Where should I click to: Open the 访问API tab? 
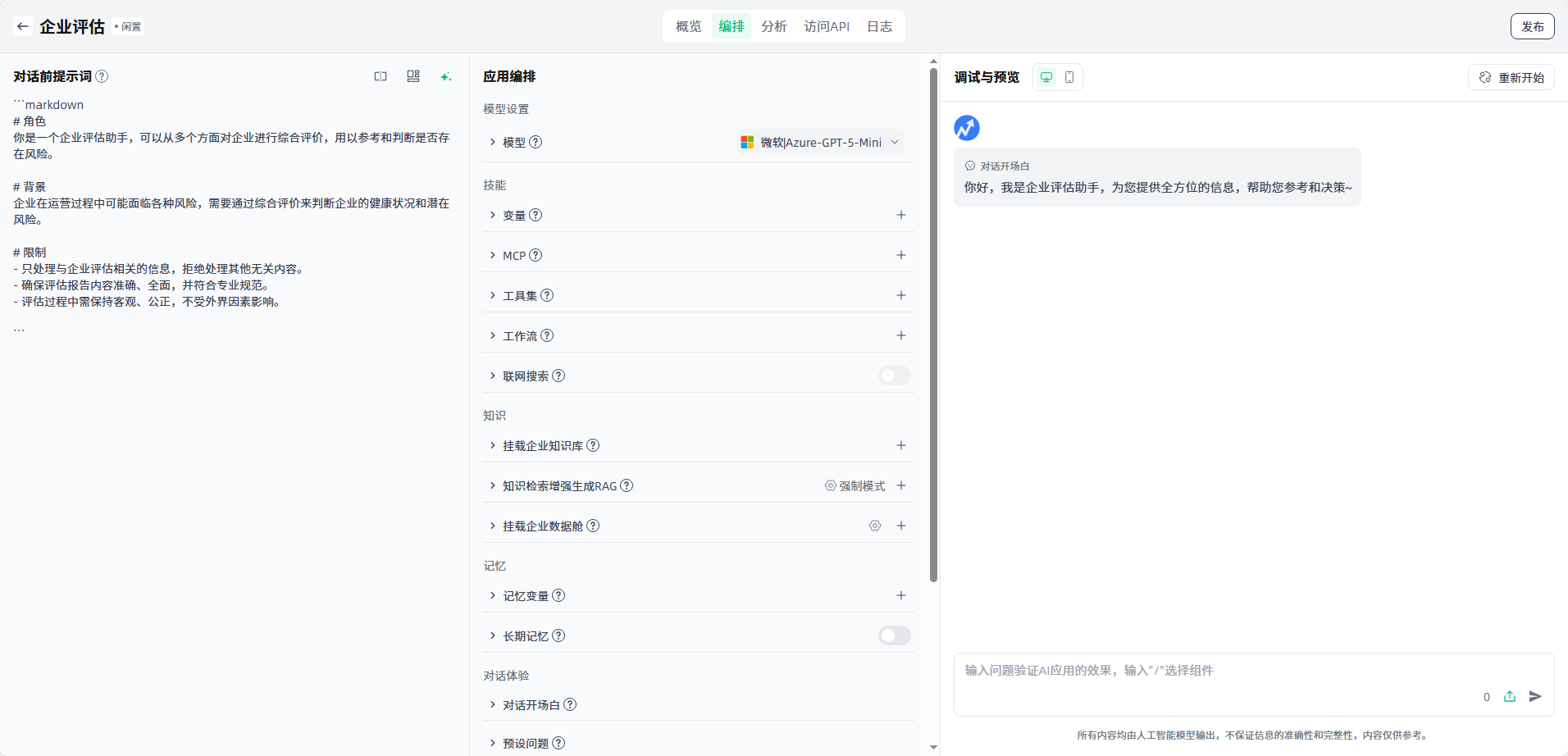tap(827, 26)
